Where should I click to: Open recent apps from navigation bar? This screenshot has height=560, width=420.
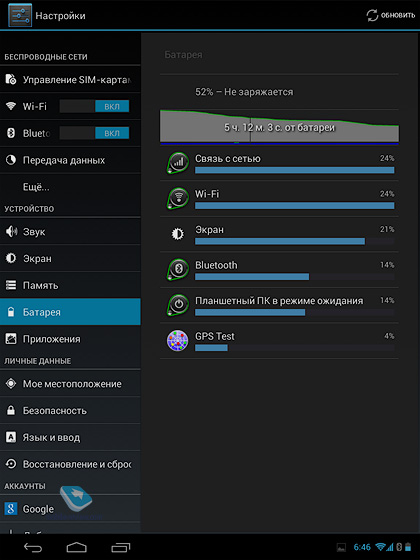120,547
